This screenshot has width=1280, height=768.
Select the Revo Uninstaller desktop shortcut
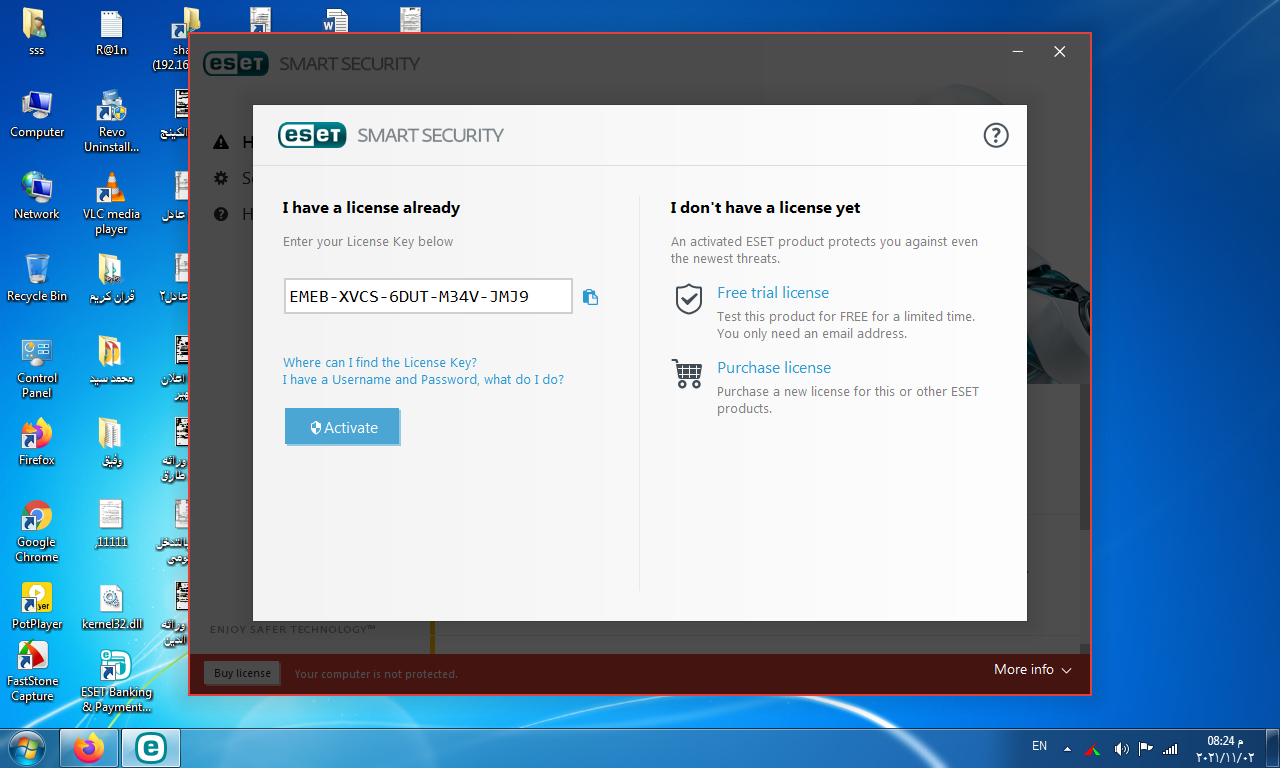pyautogui.click(x=111, y=121)
